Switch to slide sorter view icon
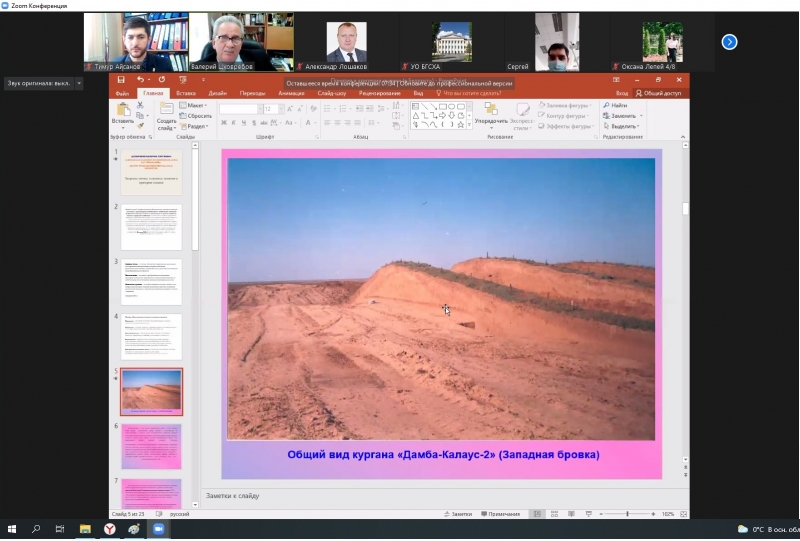Screen dimensions: 800x541 (554, 514)
